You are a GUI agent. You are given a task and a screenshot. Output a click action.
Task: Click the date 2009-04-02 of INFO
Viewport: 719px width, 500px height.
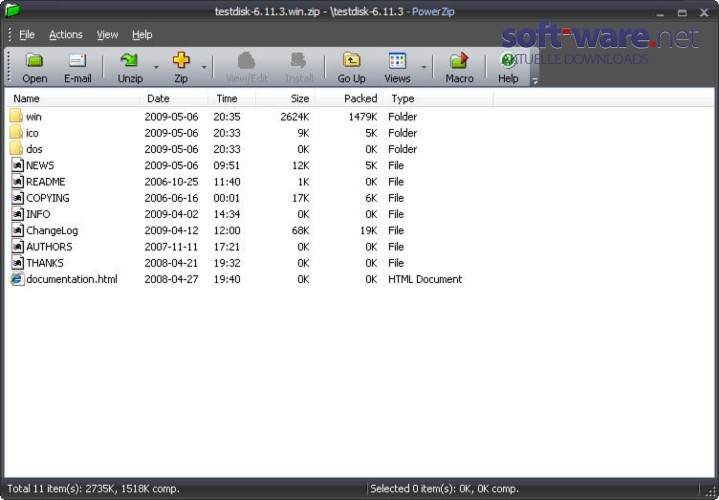point(171,214)
